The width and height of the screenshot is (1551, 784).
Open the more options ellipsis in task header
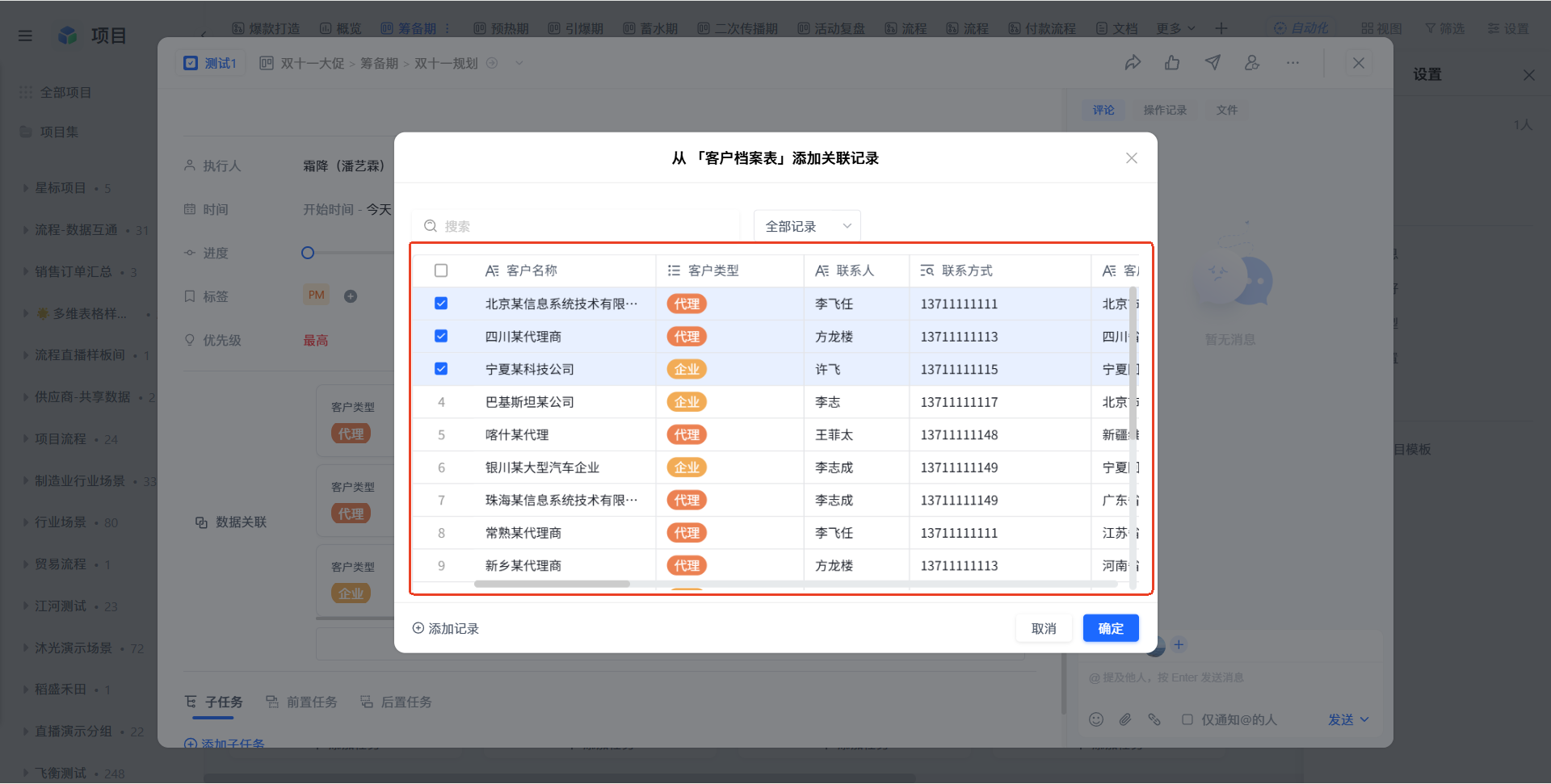[x=1292, y=63]
